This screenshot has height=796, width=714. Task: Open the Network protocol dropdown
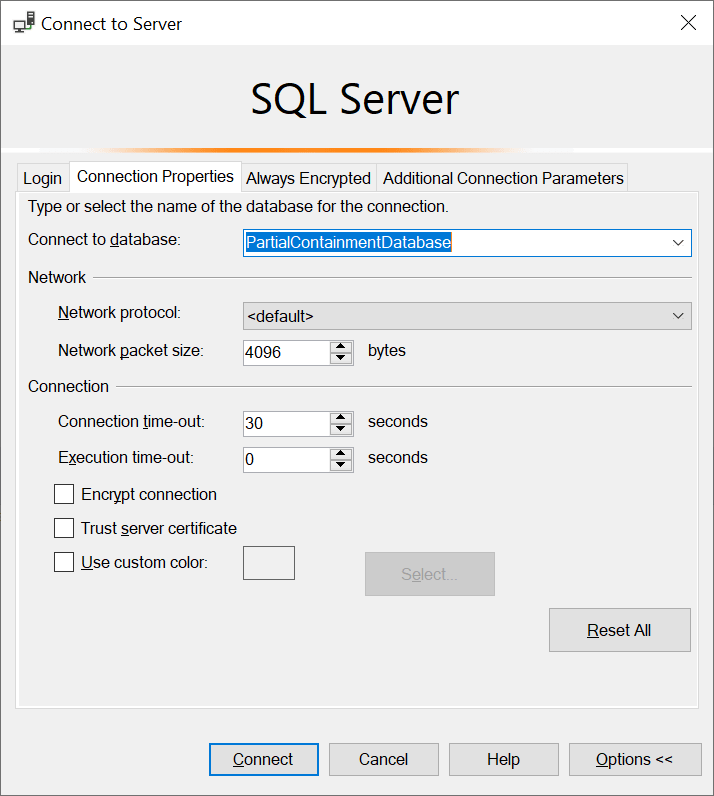pos(467,316)
